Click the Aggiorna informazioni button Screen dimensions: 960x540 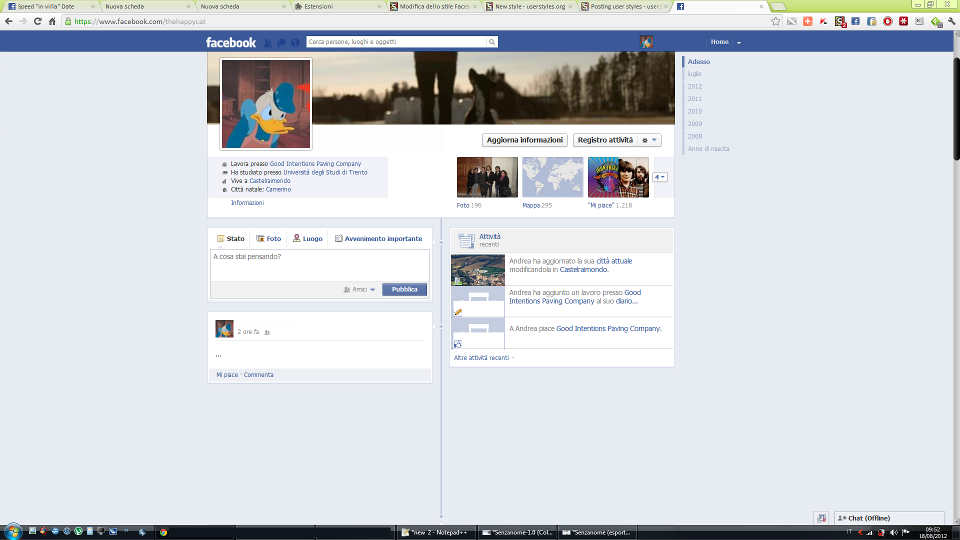(525, 140)
